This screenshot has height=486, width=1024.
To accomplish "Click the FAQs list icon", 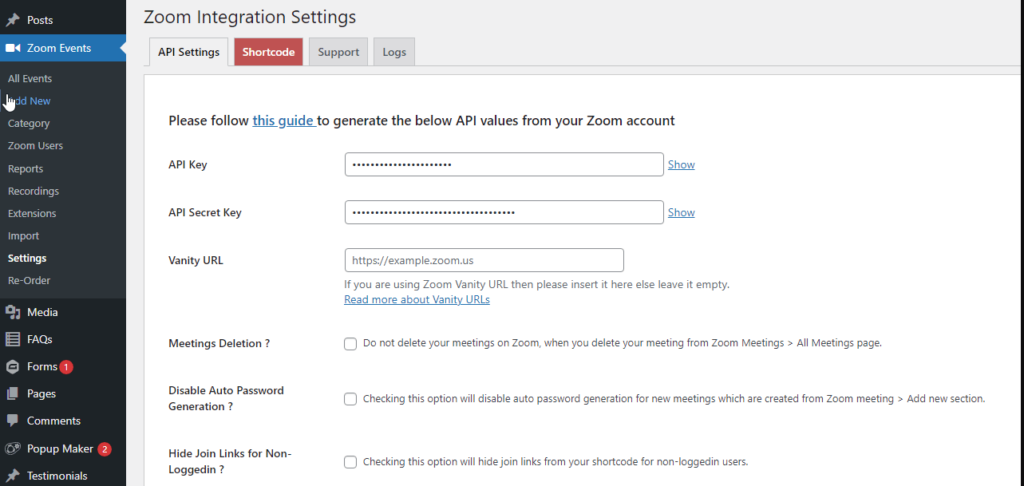I will (x=12, y=340).
